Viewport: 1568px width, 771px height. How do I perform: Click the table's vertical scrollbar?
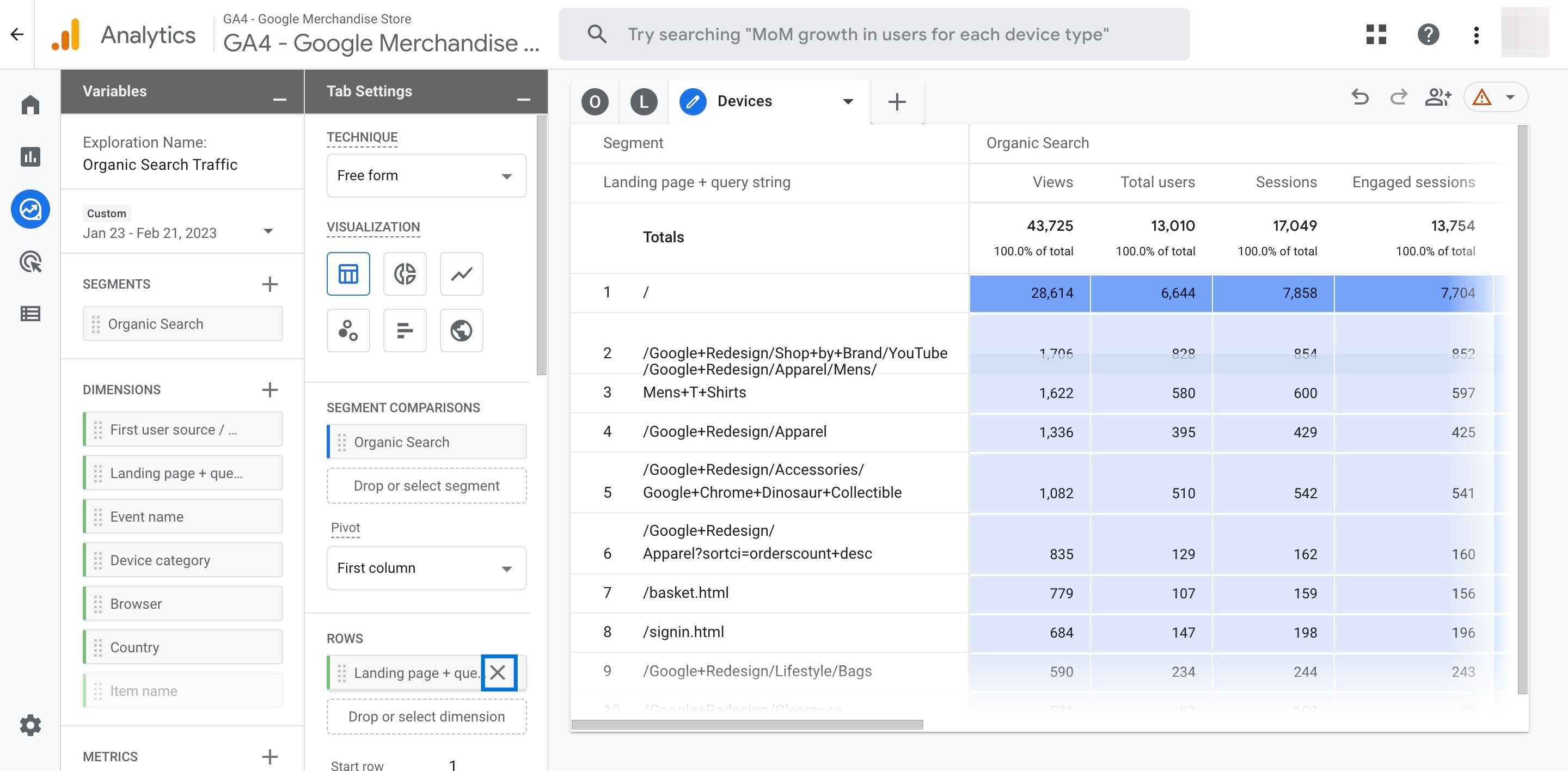(x=1522, y=409)
